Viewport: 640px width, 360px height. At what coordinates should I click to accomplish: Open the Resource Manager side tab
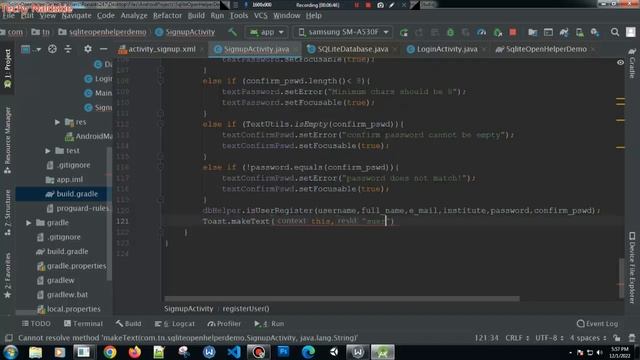(x=7, y=140)
